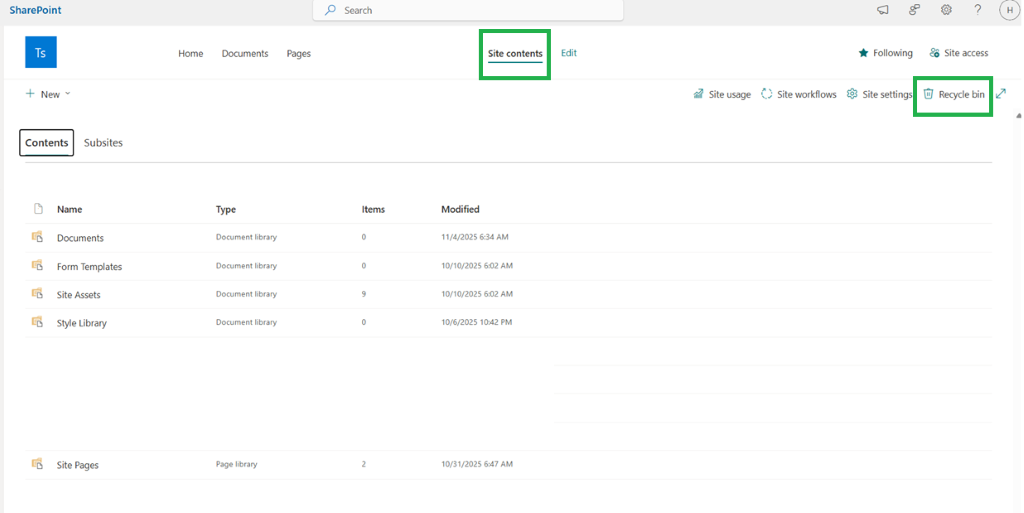This screenshot has height=513, width=1024.
Task: Click the search magnifier icon
Action: tap(330, 10)
